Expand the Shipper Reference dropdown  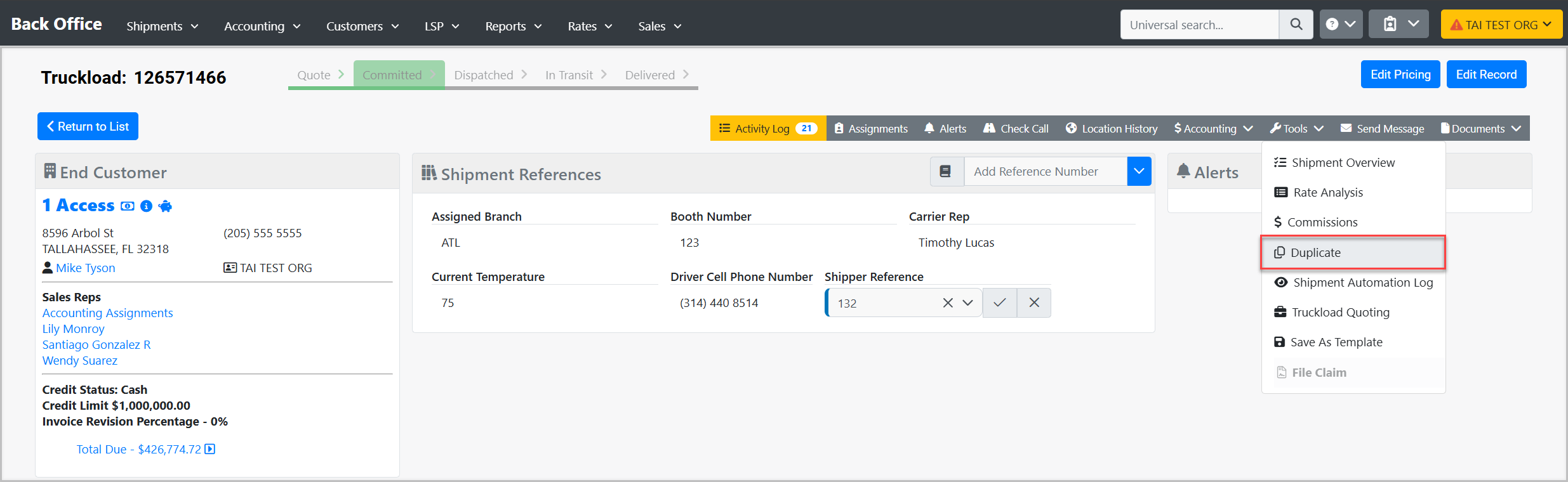[x=967, y=303]
